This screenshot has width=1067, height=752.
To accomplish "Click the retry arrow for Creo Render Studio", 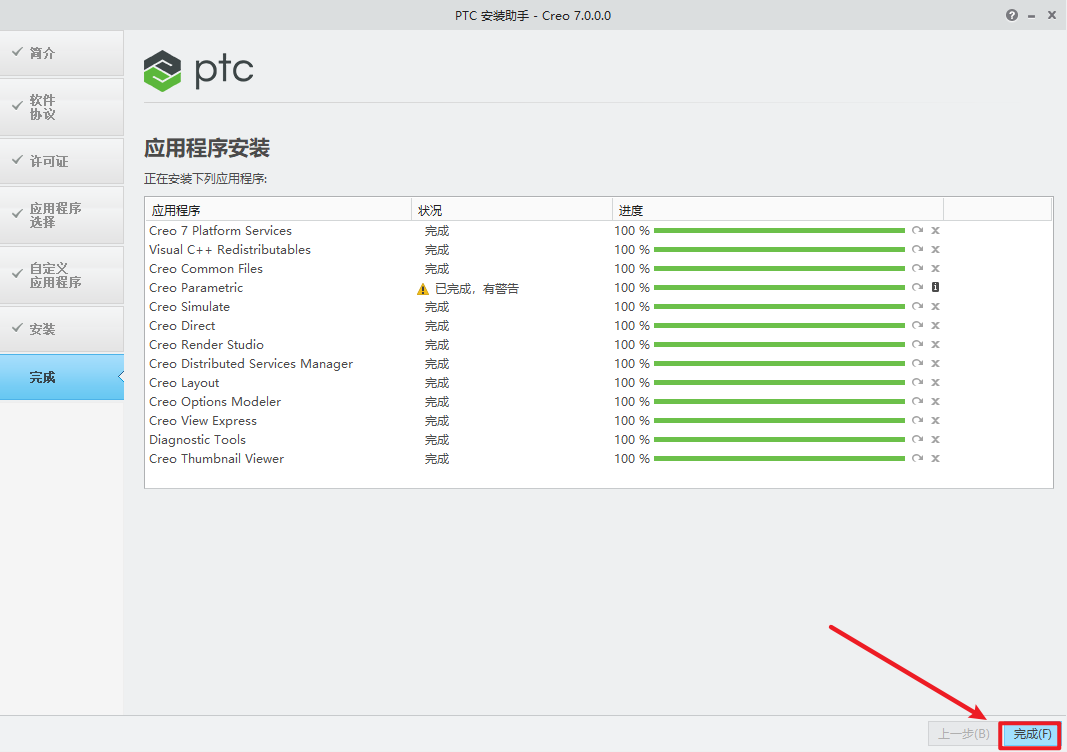I will point(917,345).
